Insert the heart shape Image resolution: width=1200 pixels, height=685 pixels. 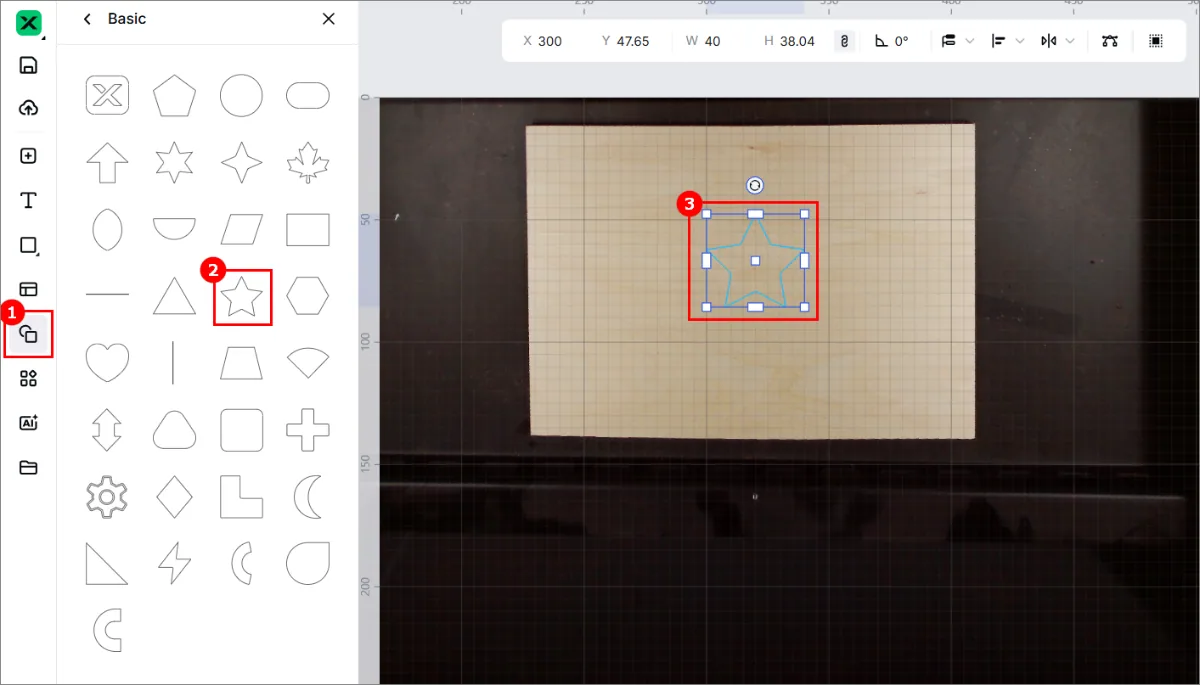tap(107, 362)
